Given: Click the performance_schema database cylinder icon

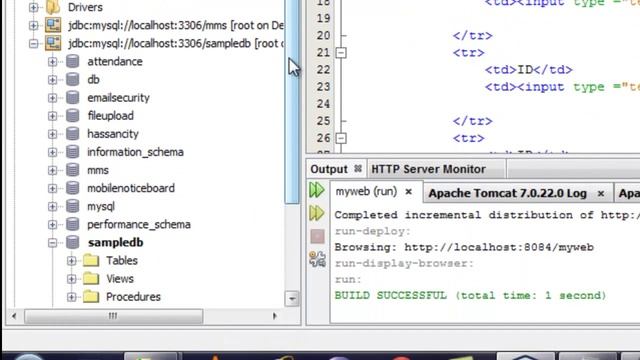Looking at the screenshot, I should coord(72,224).
